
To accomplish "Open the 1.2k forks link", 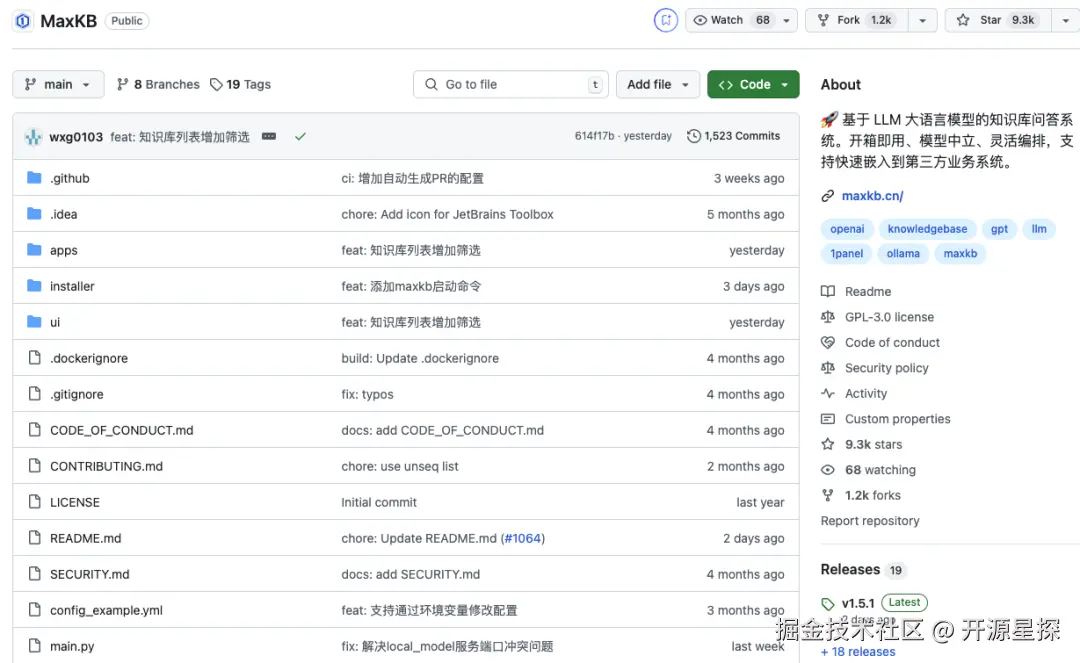I will (873, 495).
